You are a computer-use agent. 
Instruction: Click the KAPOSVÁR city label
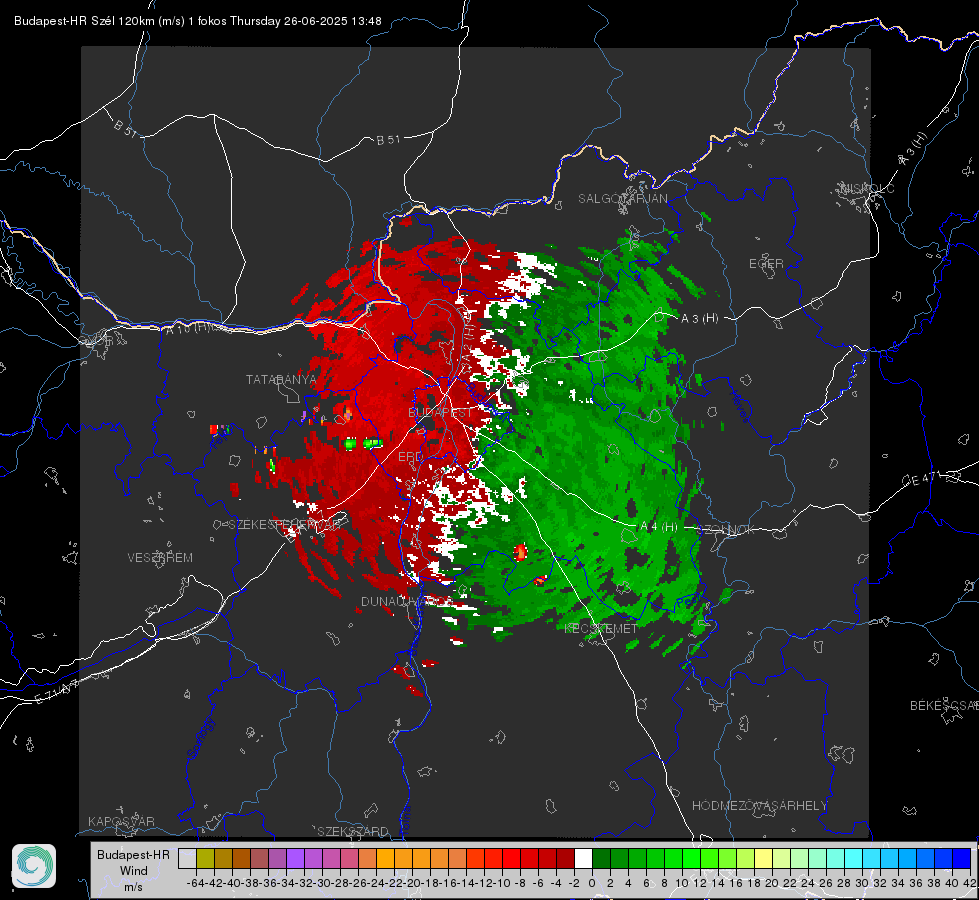[121, 821]
